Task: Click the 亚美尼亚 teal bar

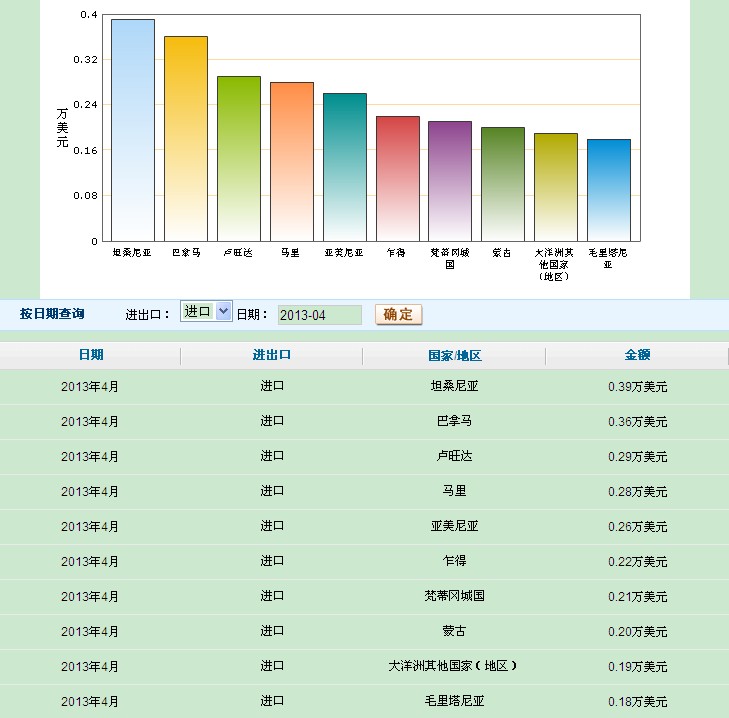Action: point(345,167)
